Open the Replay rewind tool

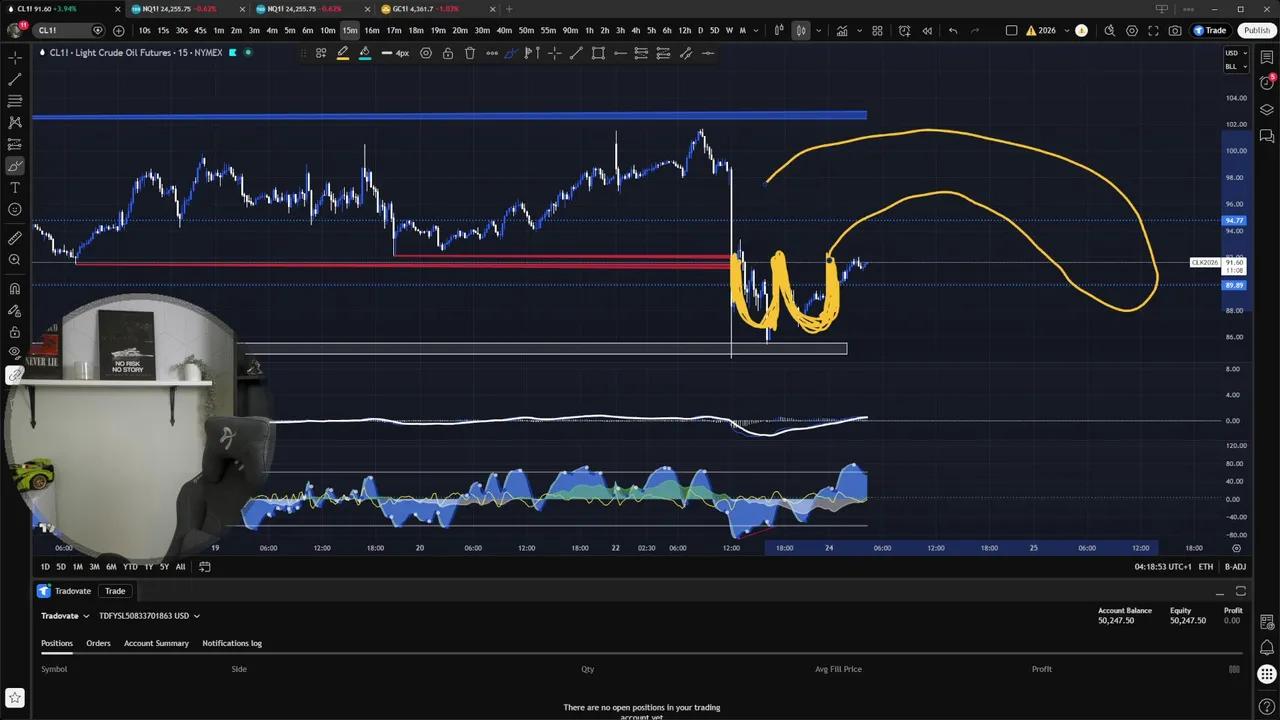coord(927,31)
